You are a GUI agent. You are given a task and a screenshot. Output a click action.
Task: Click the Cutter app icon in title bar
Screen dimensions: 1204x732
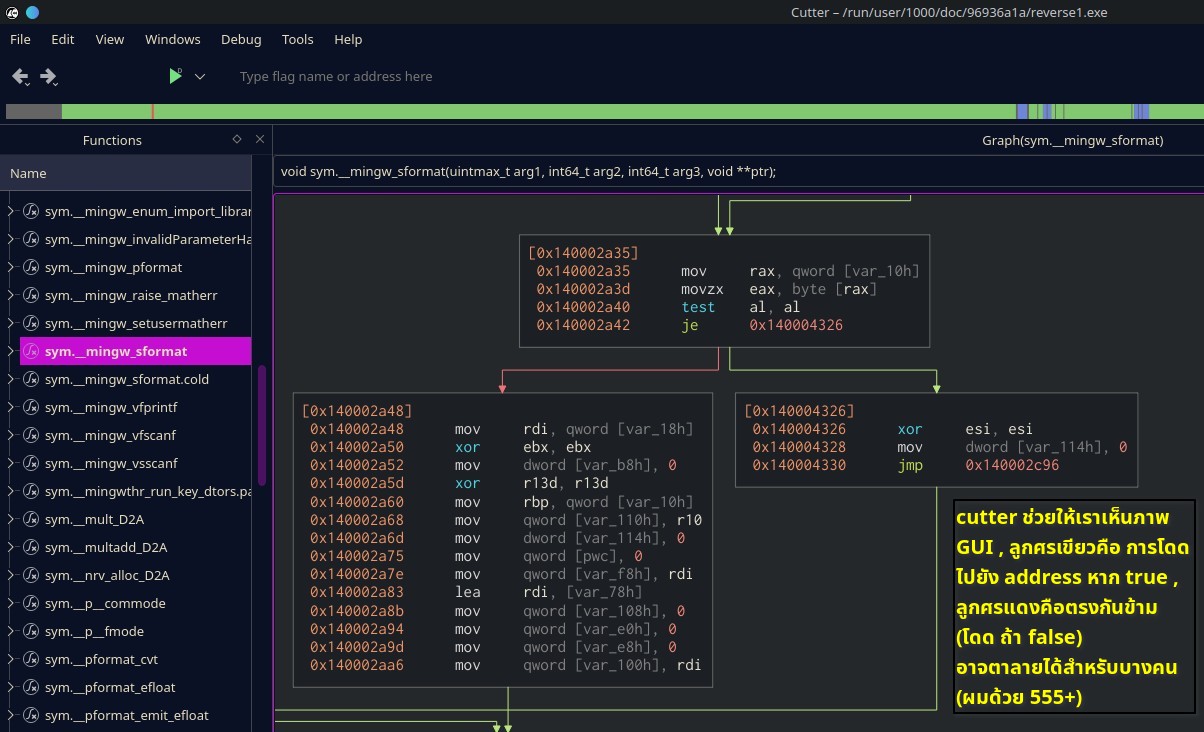(11, 12)
